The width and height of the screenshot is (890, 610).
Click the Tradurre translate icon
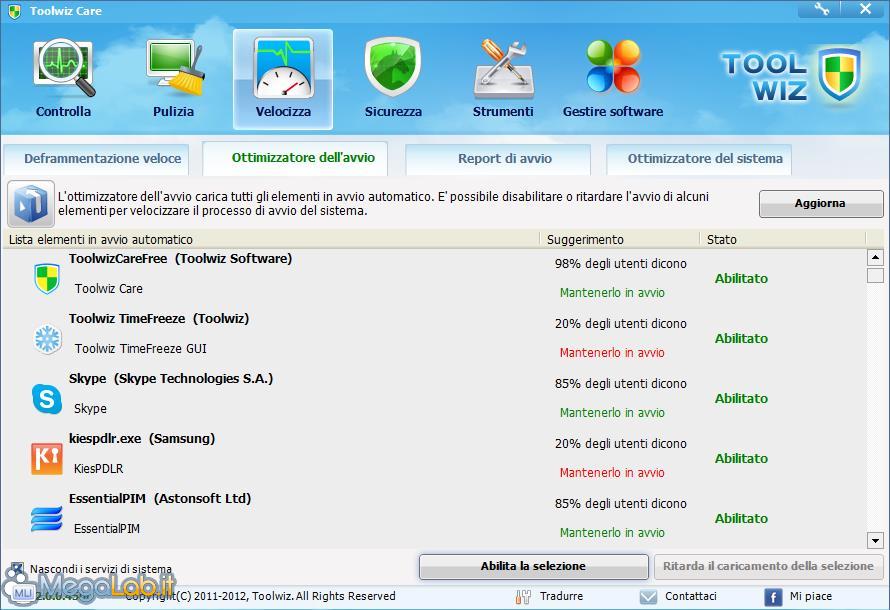pos(523,596)
